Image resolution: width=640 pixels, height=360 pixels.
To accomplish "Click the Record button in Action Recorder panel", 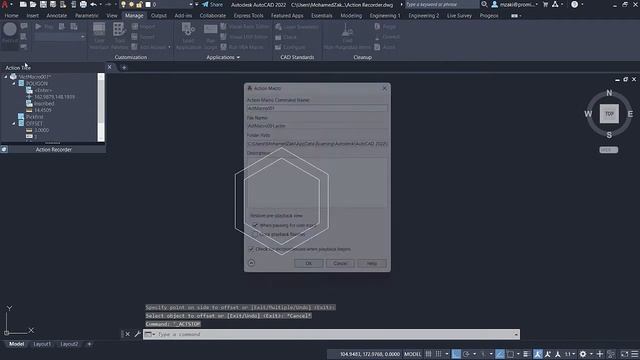I will point(10,33).
